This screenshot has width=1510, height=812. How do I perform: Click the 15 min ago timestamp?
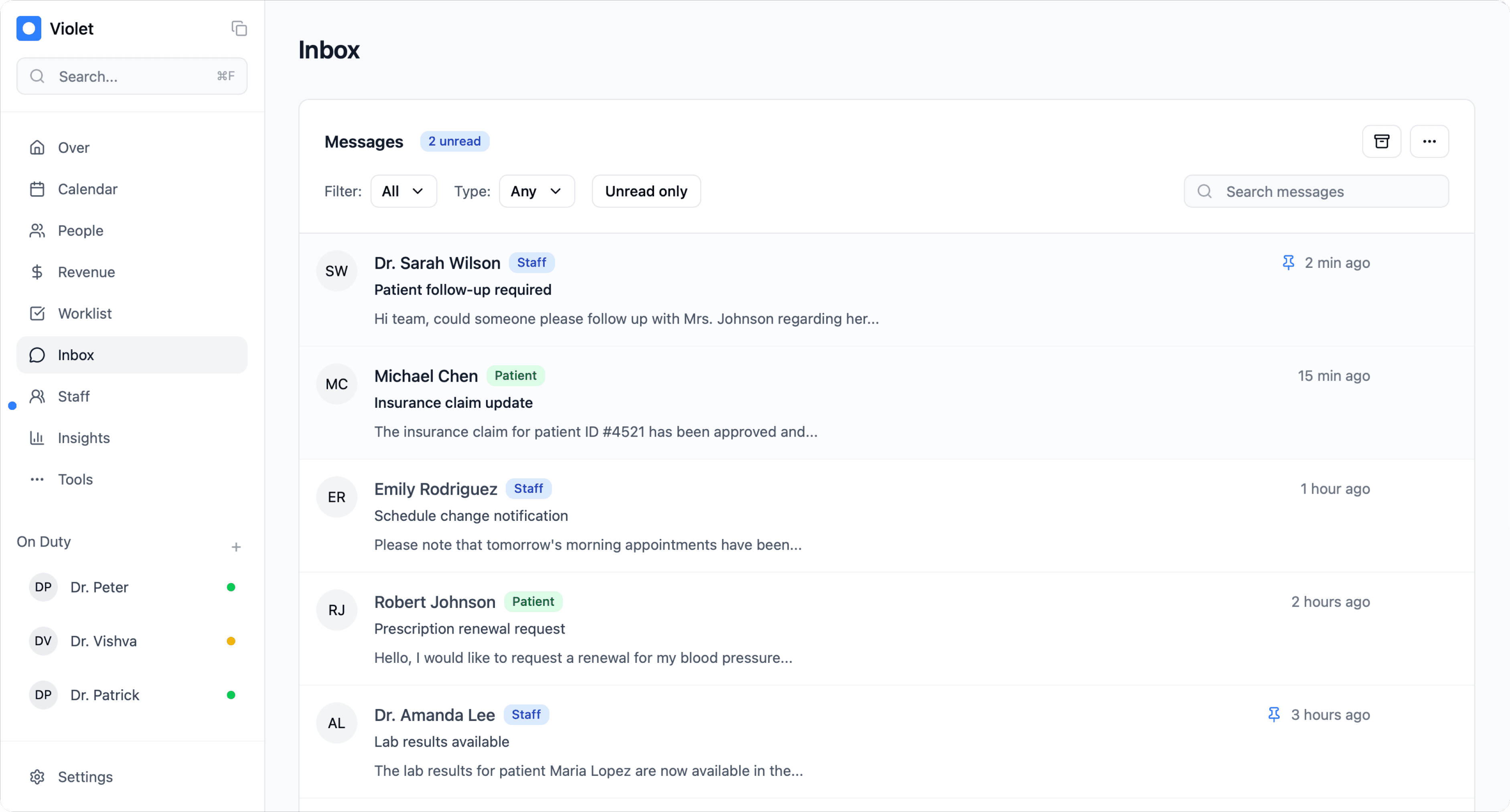point(1334,376)
